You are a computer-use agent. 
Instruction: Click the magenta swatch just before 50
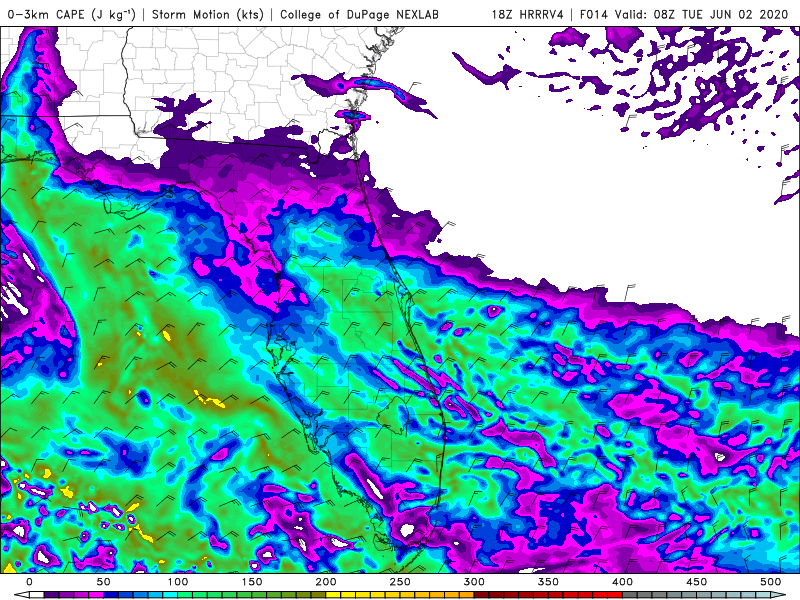(x=96, y=595)
